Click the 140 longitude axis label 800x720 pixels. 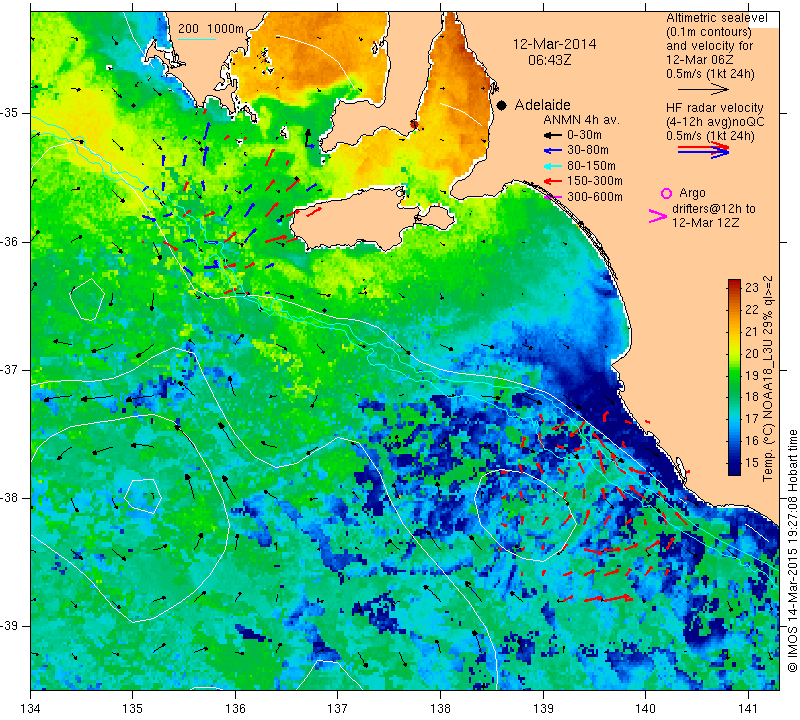645,709
